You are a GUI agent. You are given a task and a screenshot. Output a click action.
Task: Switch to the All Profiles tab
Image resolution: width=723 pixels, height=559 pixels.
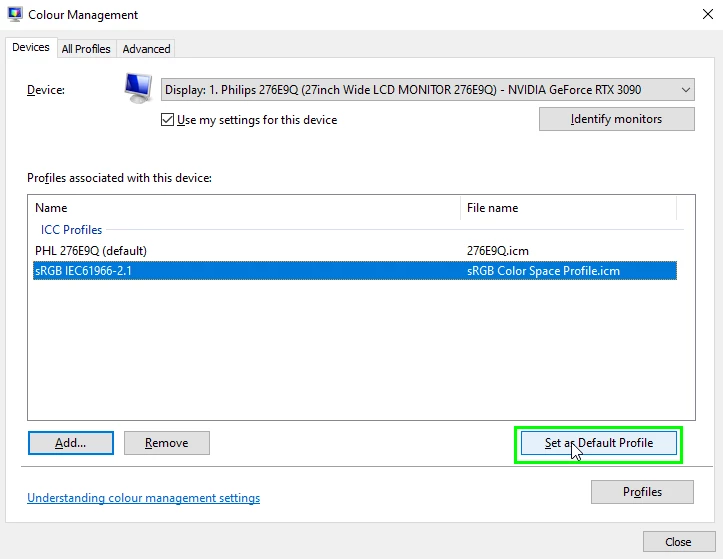(x=86, y=49)
